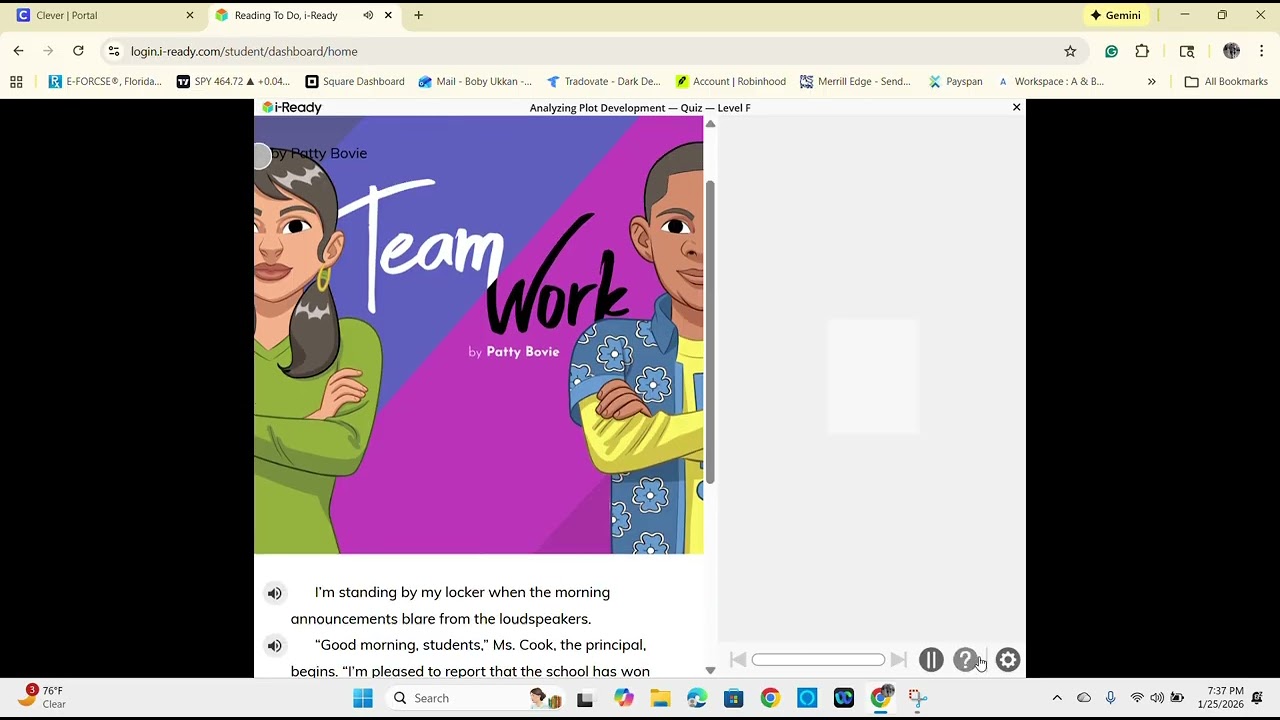1280x720 pixels.
Task: Open Task View on taskbar
Action: click(585, 698)
